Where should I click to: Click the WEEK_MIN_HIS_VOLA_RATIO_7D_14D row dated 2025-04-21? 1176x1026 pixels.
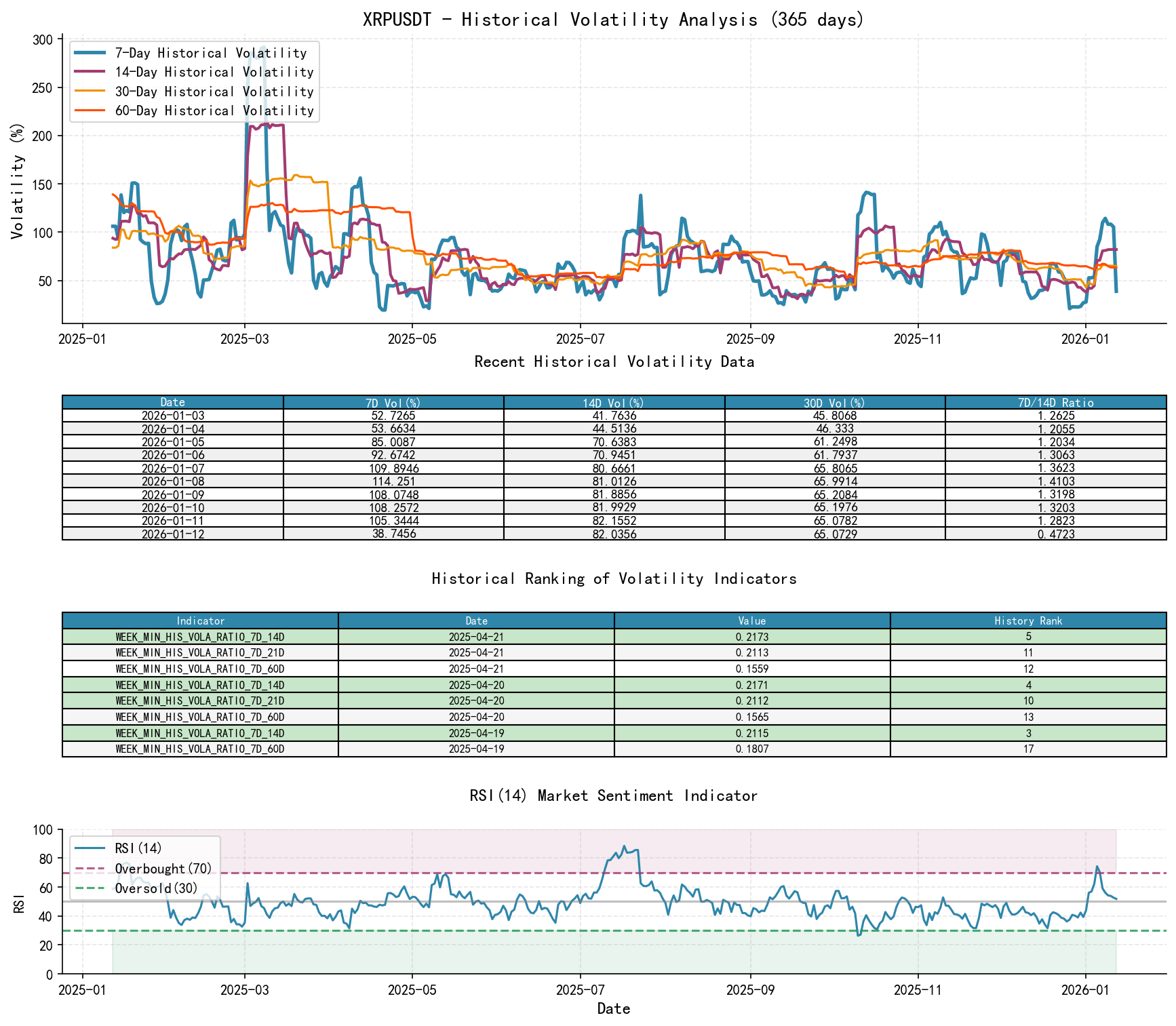(199, 637)
